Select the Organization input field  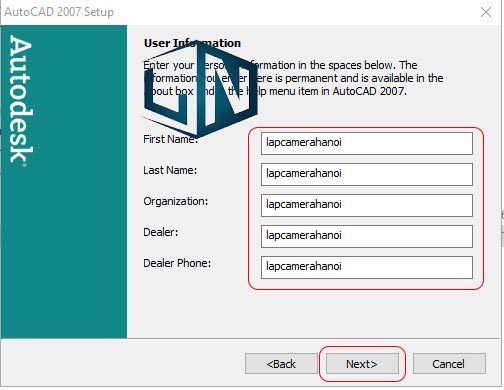tap(367, 205)
